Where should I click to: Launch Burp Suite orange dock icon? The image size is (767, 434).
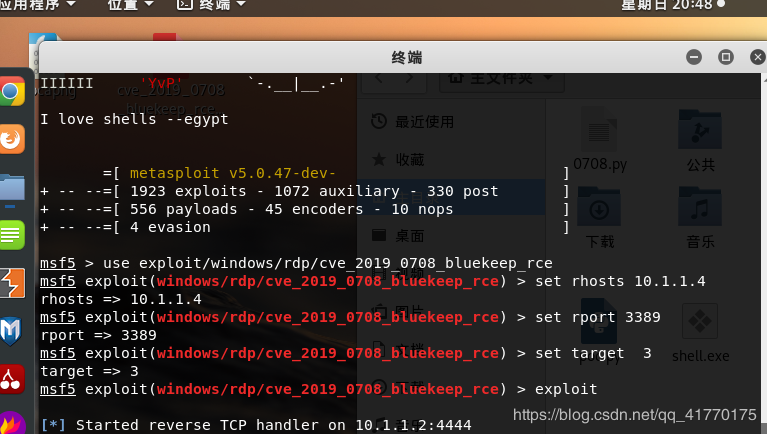pos(12,283)
